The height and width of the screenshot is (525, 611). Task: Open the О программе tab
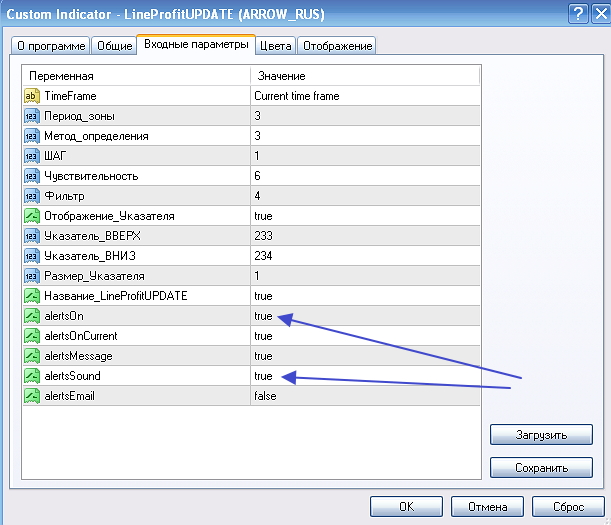pyautogui.click(x=51, y=46)
